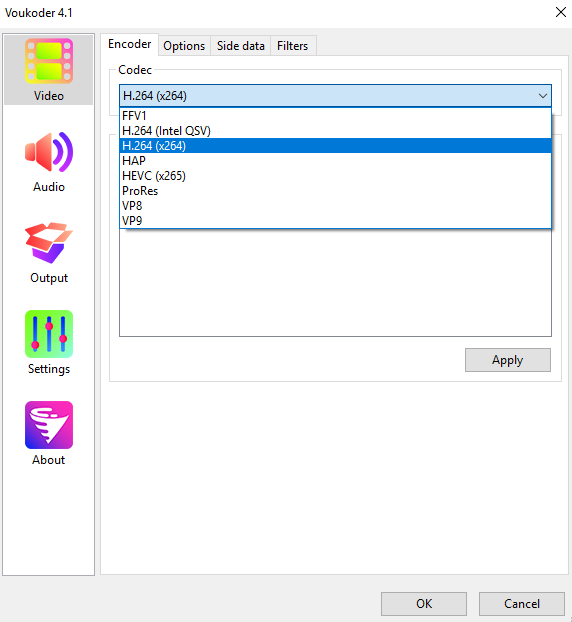572x622 pixels.
Task: Switch to the Side data tab
Action: point(240,46)
